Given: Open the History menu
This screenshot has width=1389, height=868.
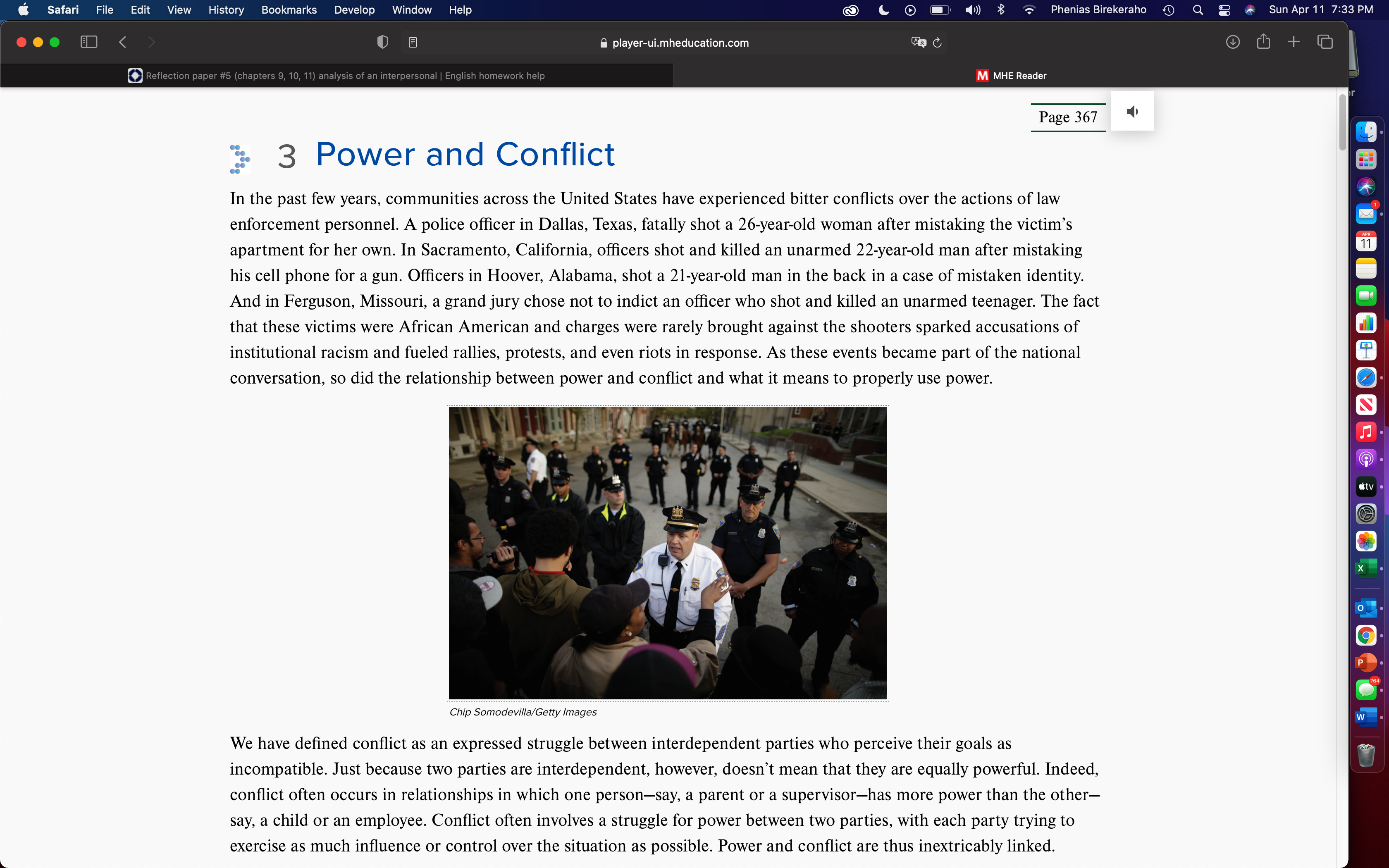Looking at the screenshot, I should click(226, 10).
